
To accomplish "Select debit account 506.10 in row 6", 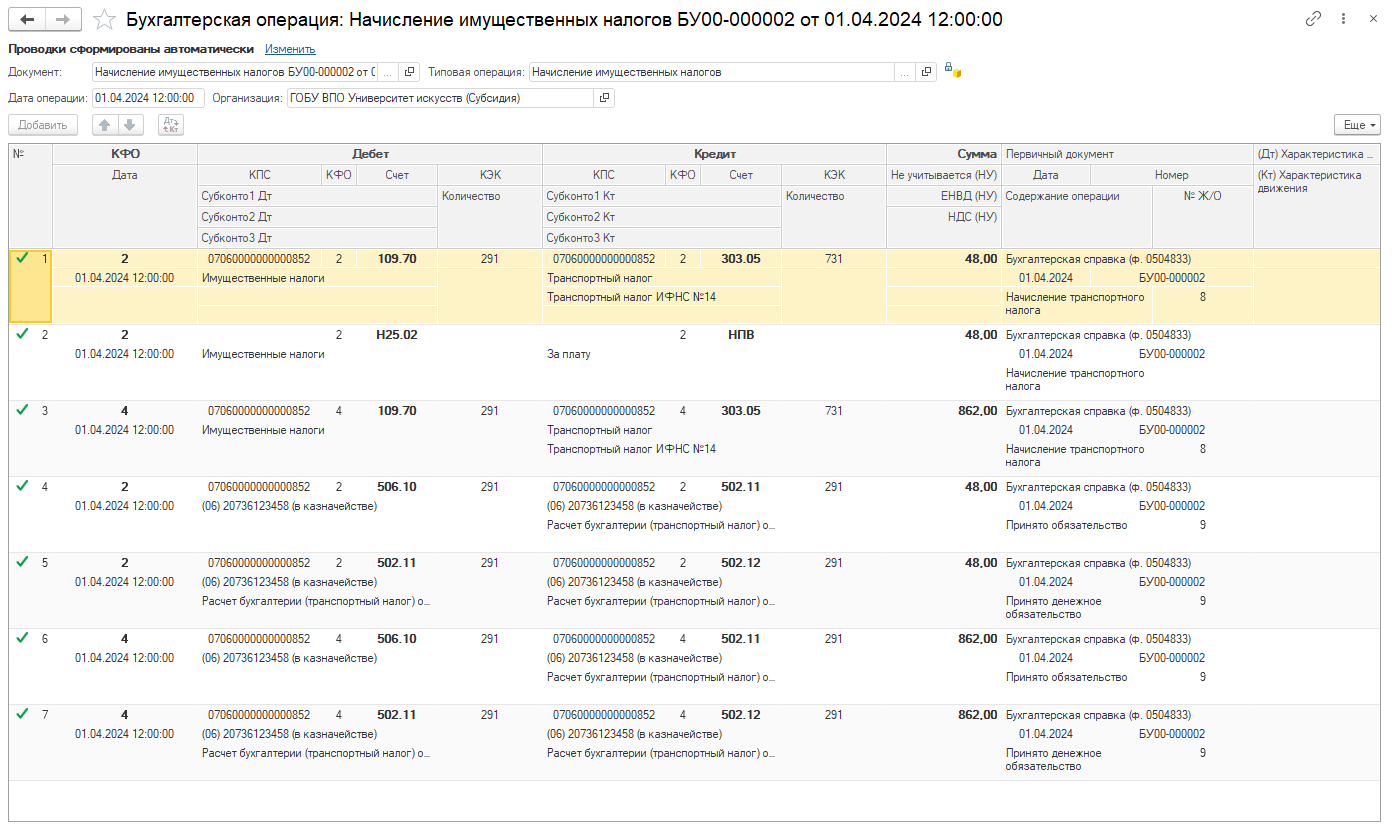I will [397, 639].
